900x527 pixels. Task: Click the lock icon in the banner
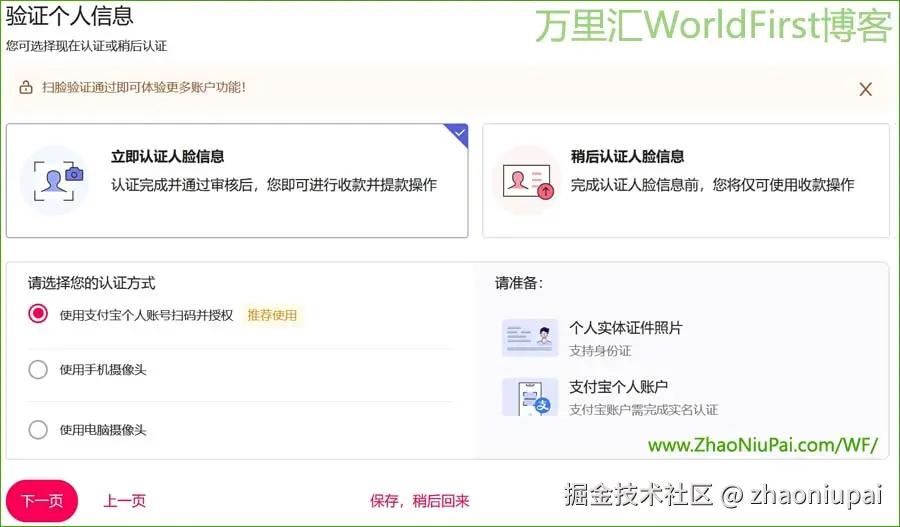pos(26,88)
